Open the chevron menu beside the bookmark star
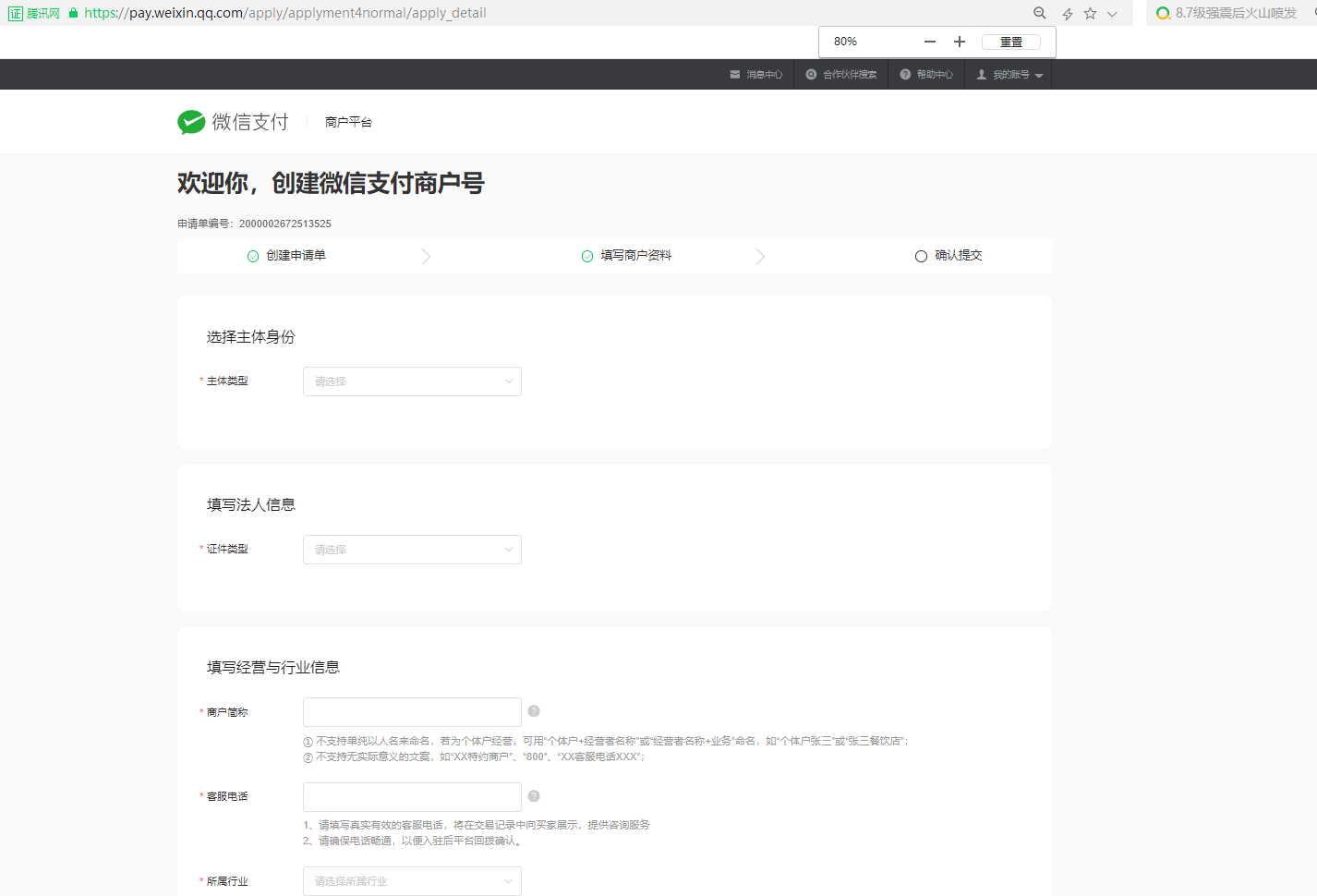Image resolution: width=1317 pixels, height=896 pixels. pyautogui.click(x=1112, y=14)
